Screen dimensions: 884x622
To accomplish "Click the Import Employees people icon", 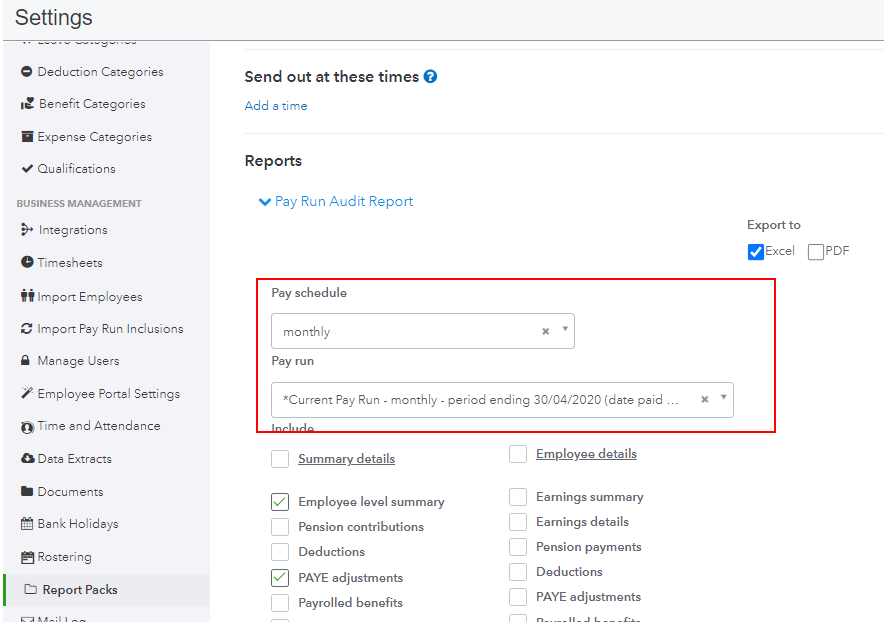I will pyautogui.click(x=27, y=296).
